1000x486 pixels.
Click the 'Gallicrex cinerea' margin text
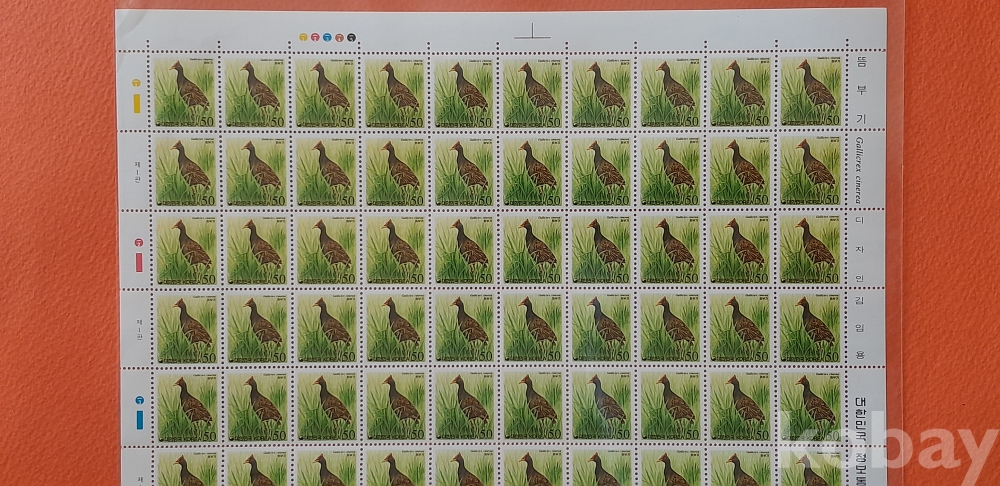tap(859, 170)
